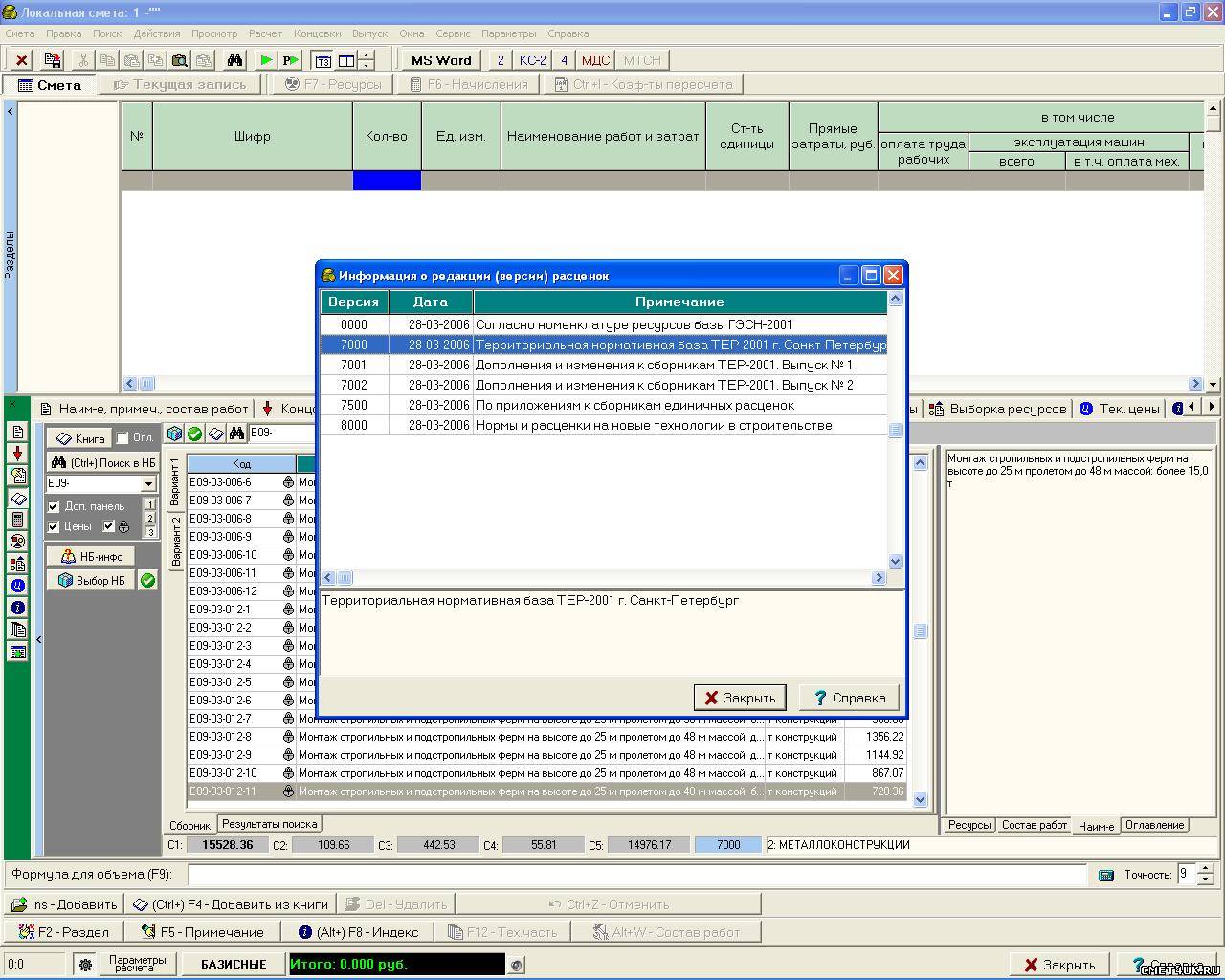Screen dimensions: 1225x980
Task: Enable the Огл. checkbox
Action: [122, 438]
